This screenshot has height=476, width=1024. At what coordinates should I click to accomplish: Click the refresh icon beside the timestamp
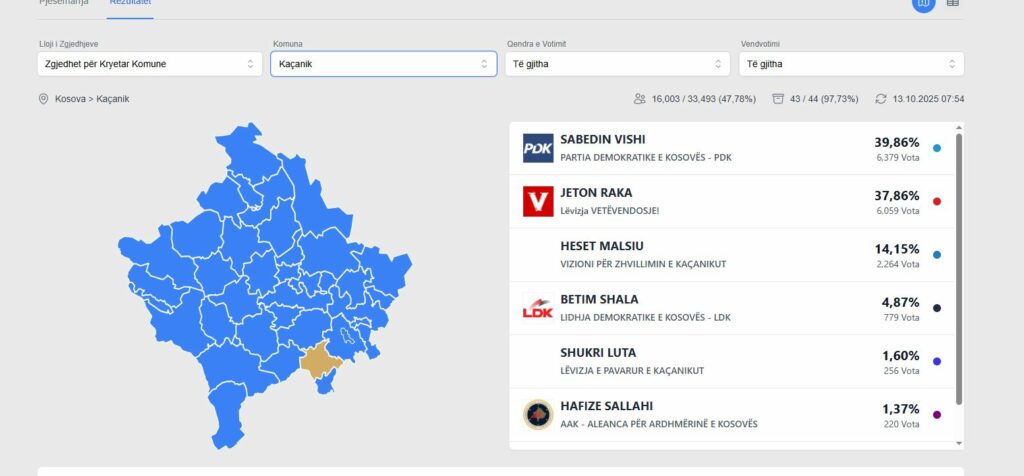click(x=880, y=99)
